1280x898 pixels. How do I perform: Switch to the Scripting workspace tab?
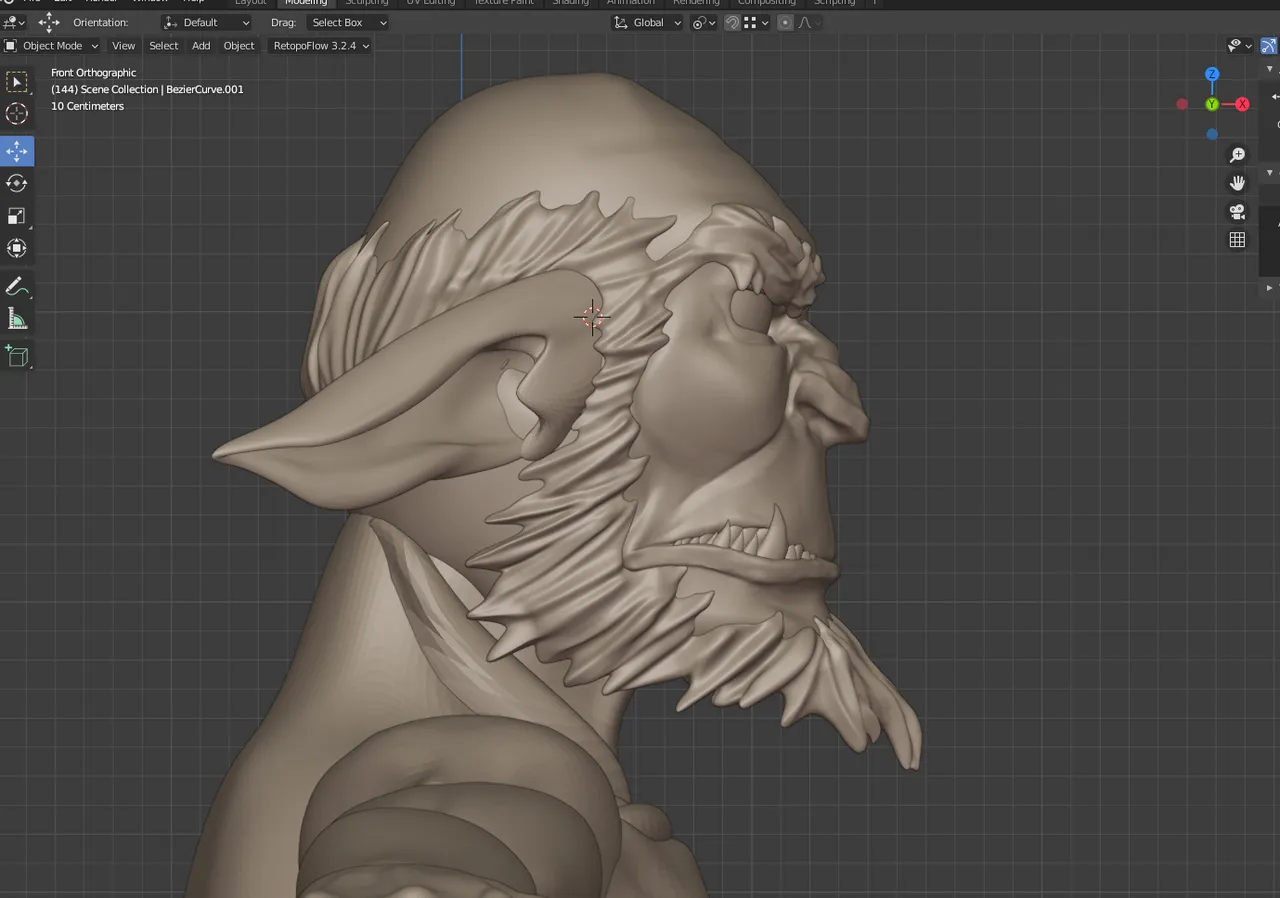pyautogui.click(x=835, y=3)
